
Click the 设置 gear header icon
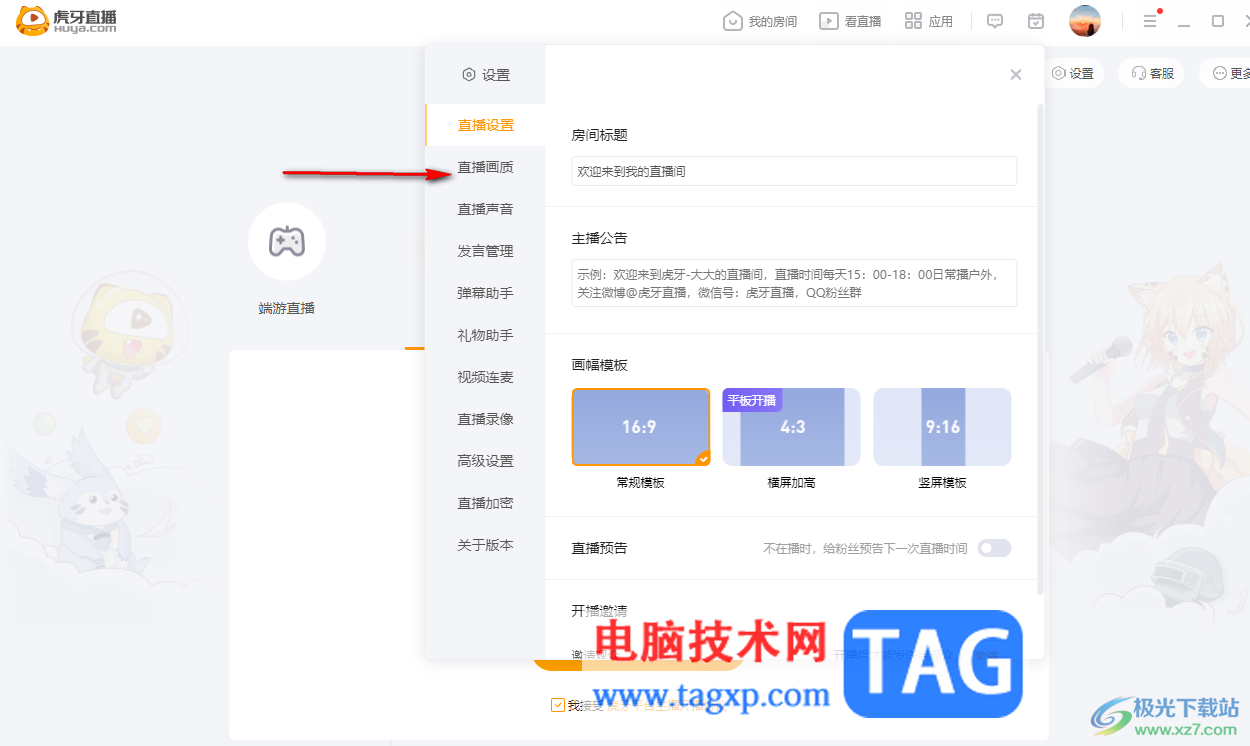point(468,75)
